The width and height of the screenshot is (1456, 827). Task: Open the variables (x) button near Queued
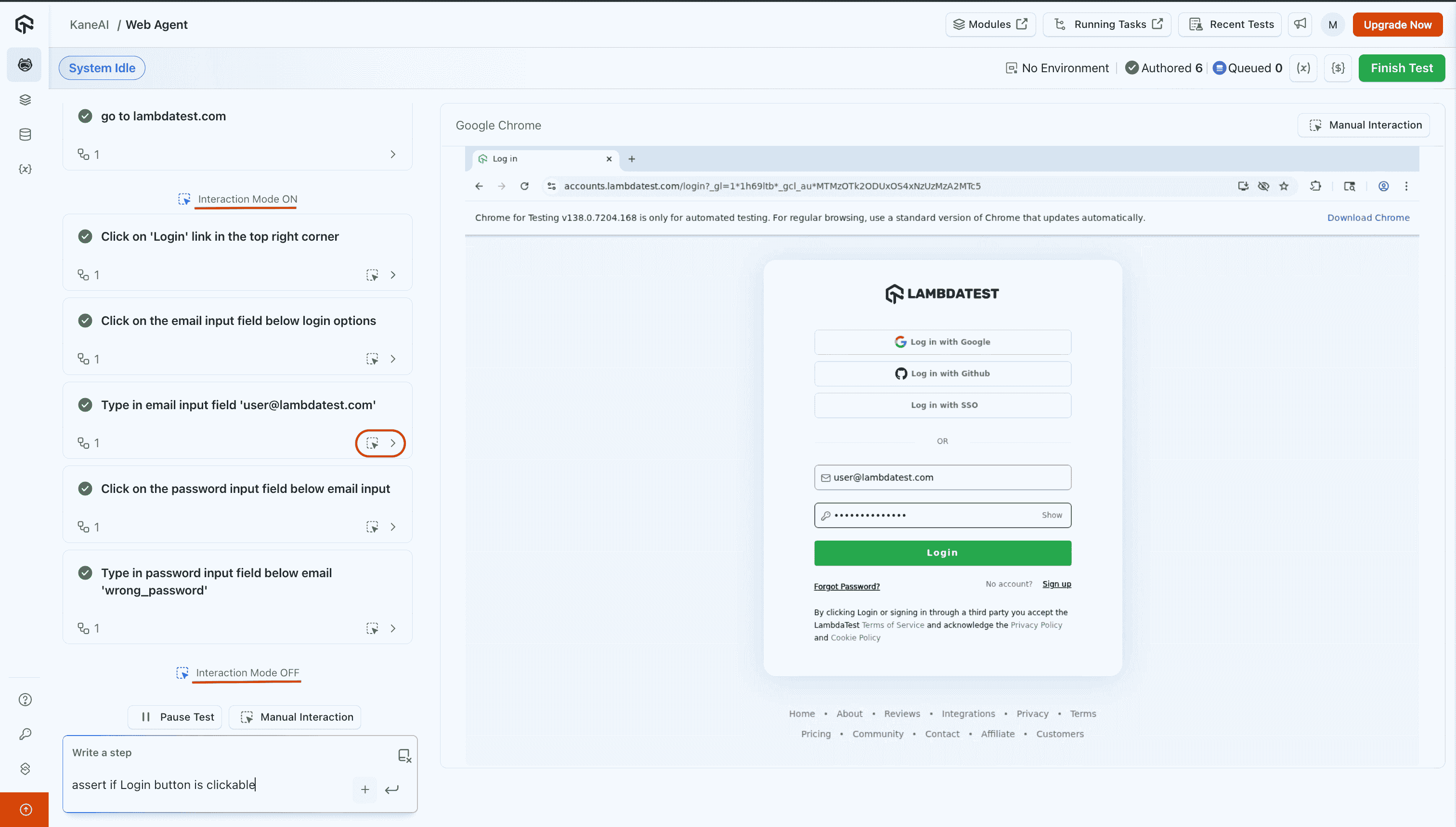click(x=1303, y=68)
